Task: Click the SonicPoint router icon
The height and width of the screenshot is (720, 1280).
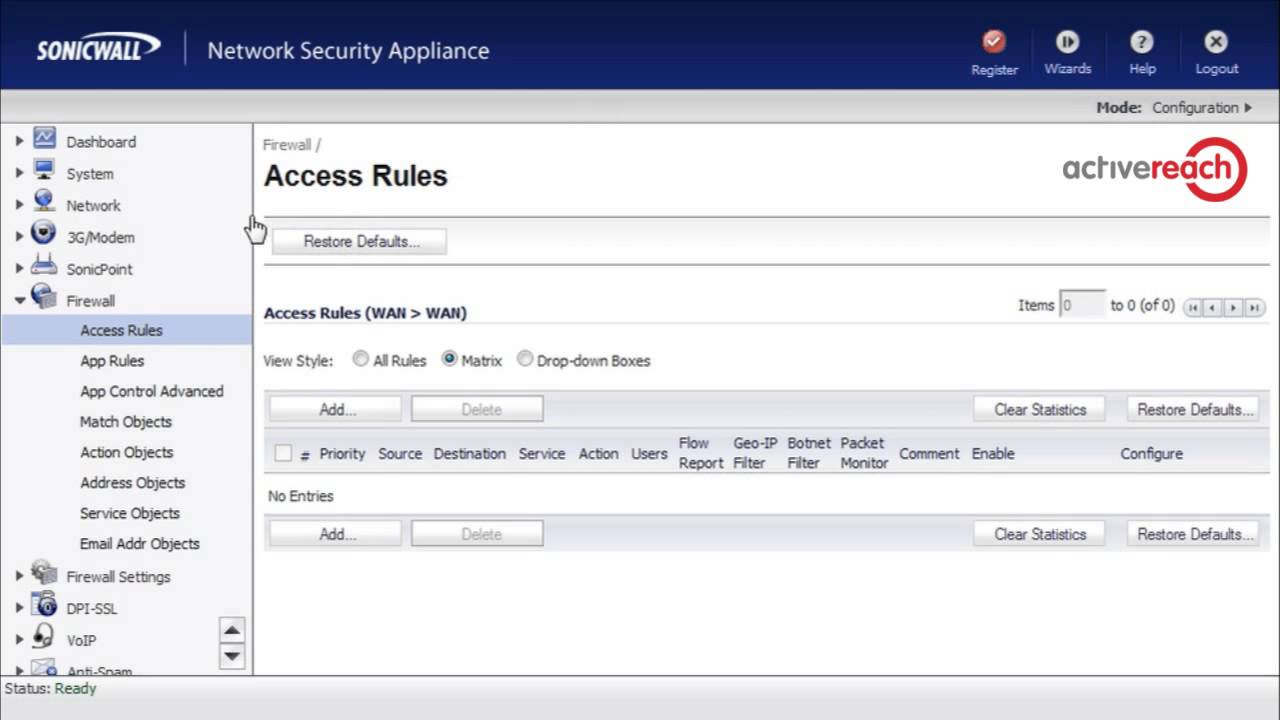Action: [44, 266]
